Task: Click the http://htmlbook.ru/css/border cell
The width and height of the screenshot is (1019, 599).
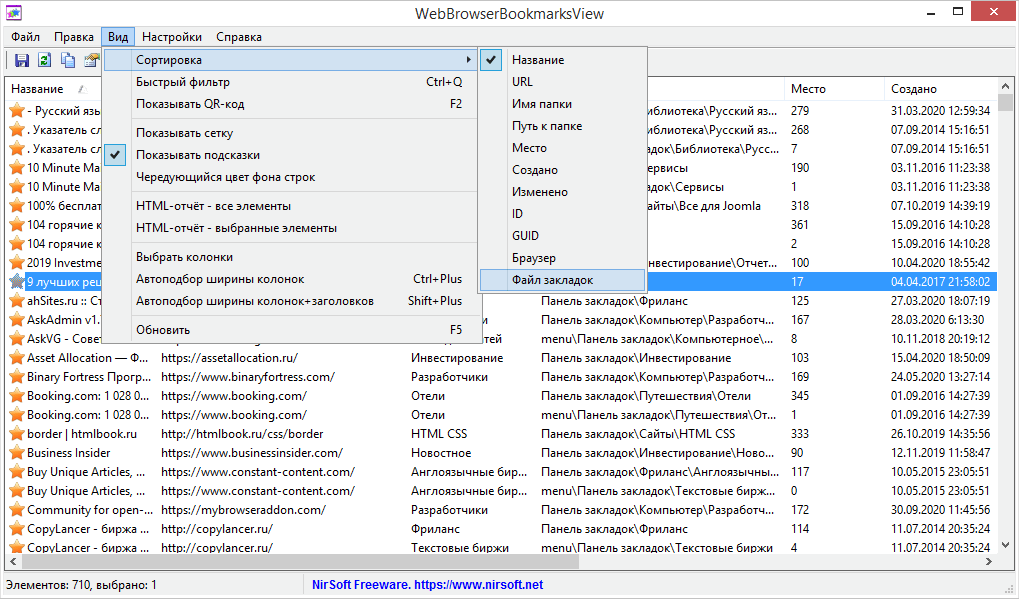Action: tap(242, 434)
